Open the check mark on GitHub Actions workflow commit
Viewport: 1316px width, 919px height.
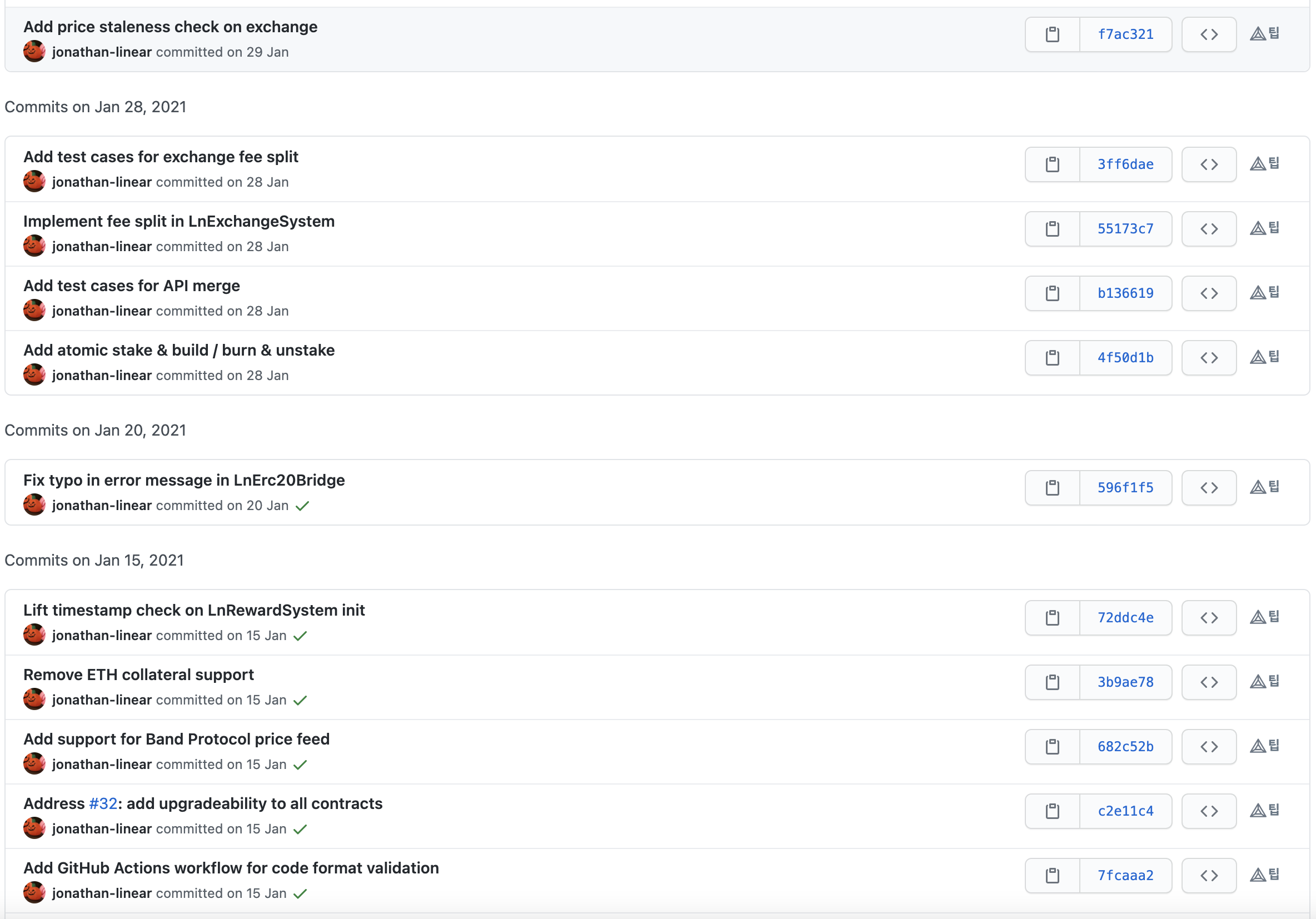pos(300,894)
